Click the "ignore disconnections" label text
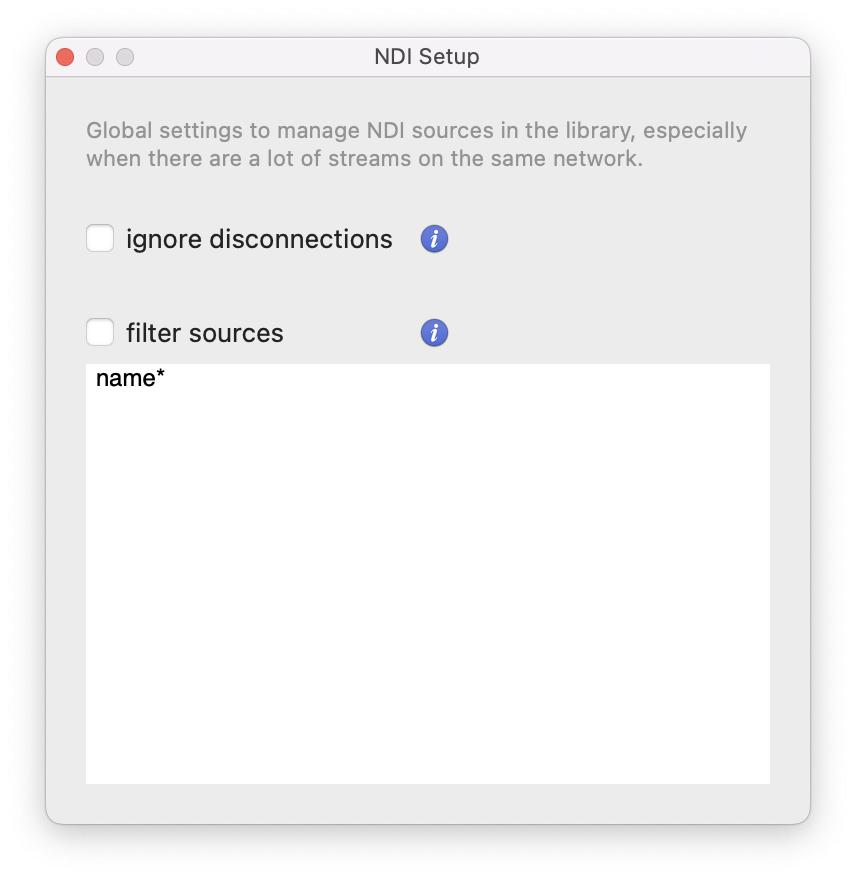Image resolution: width=856 pixels, height=878 pixels. pos(259,240)
